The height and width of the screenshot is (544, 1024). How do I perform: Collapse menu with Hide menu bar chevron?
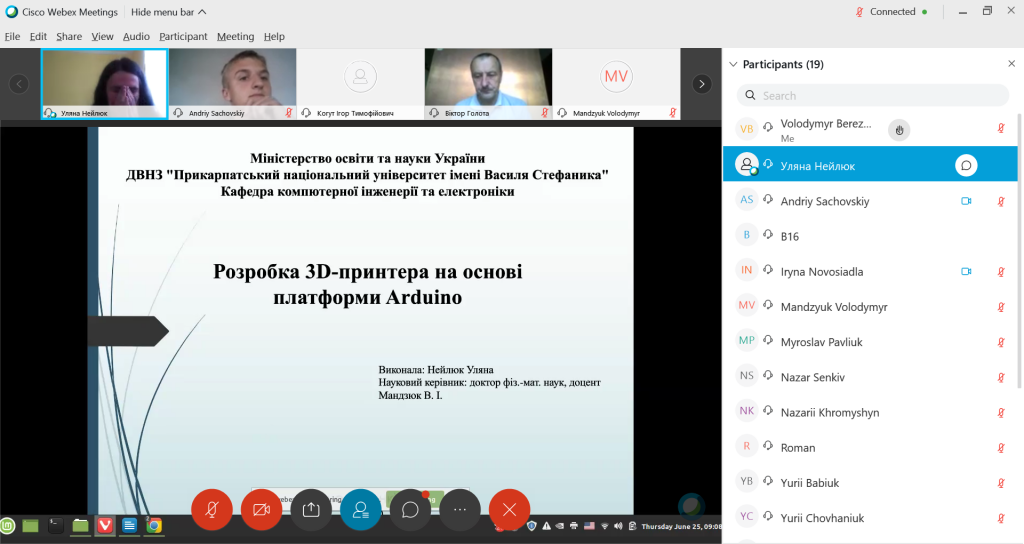click(x=202, y=12)
